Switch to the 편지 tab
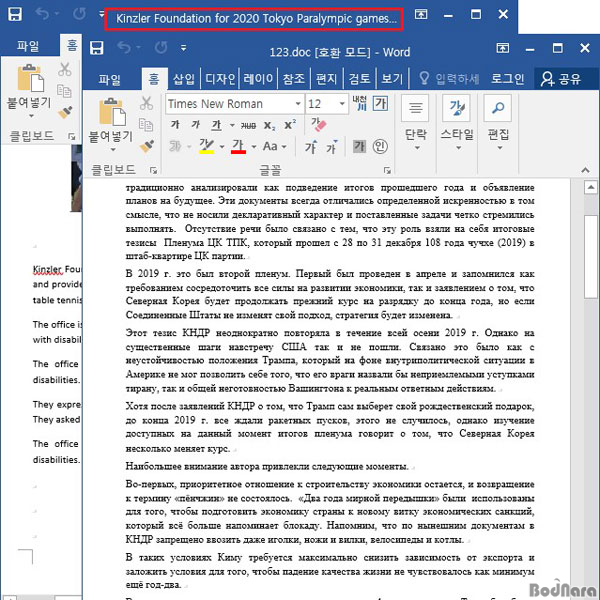Screen dimensions: 600x600 pyautogui.click(x=326, y=79)
